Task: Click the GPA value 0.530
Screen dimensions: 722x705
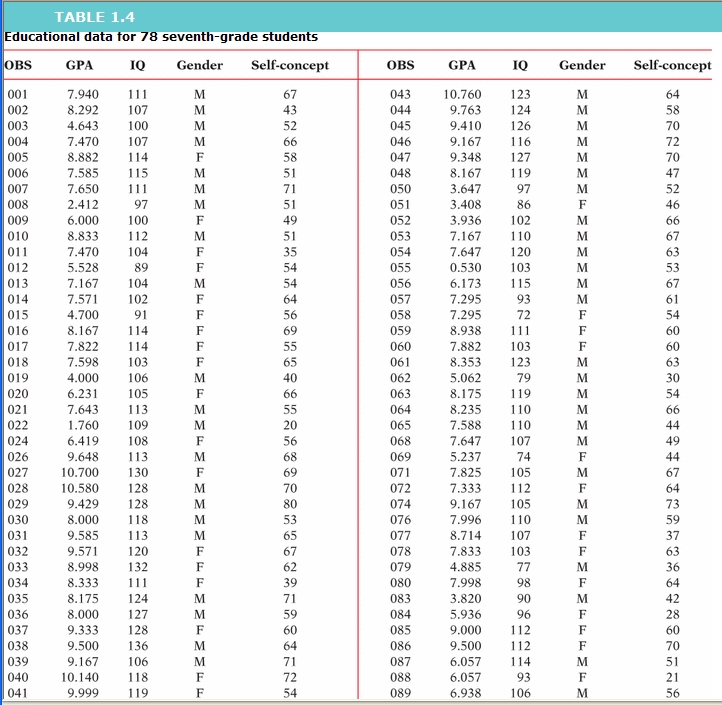Action: click(x=466, y=269)
